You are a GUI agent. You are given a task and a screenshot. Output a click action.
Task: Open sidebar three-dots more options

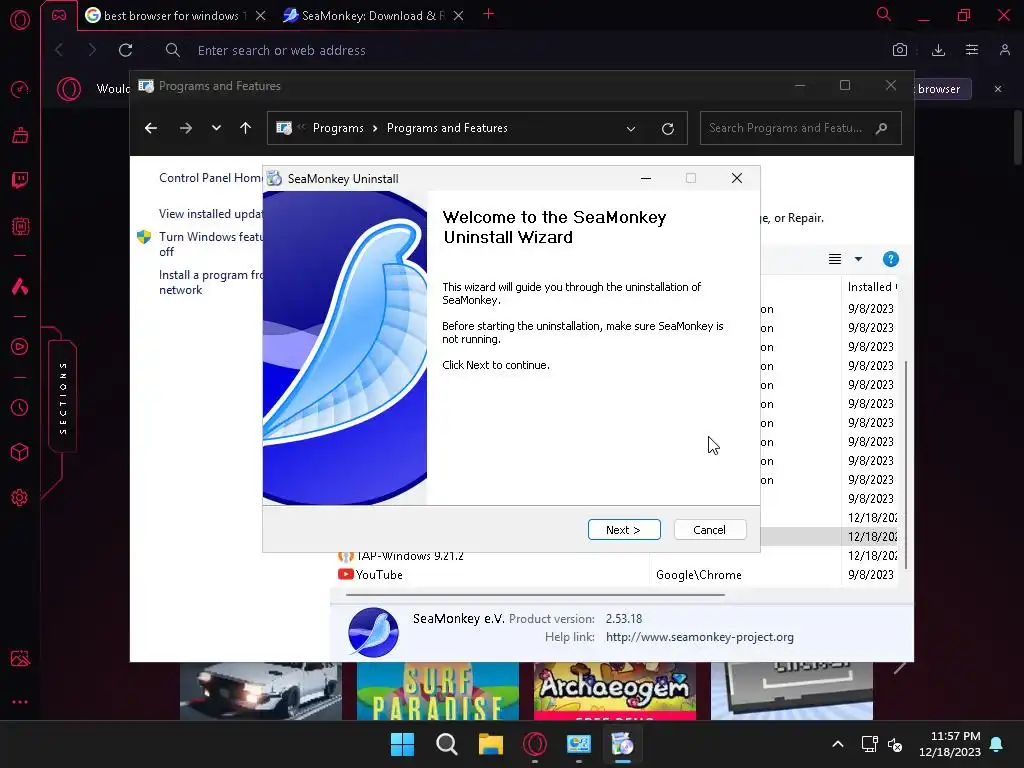[20, 702]
